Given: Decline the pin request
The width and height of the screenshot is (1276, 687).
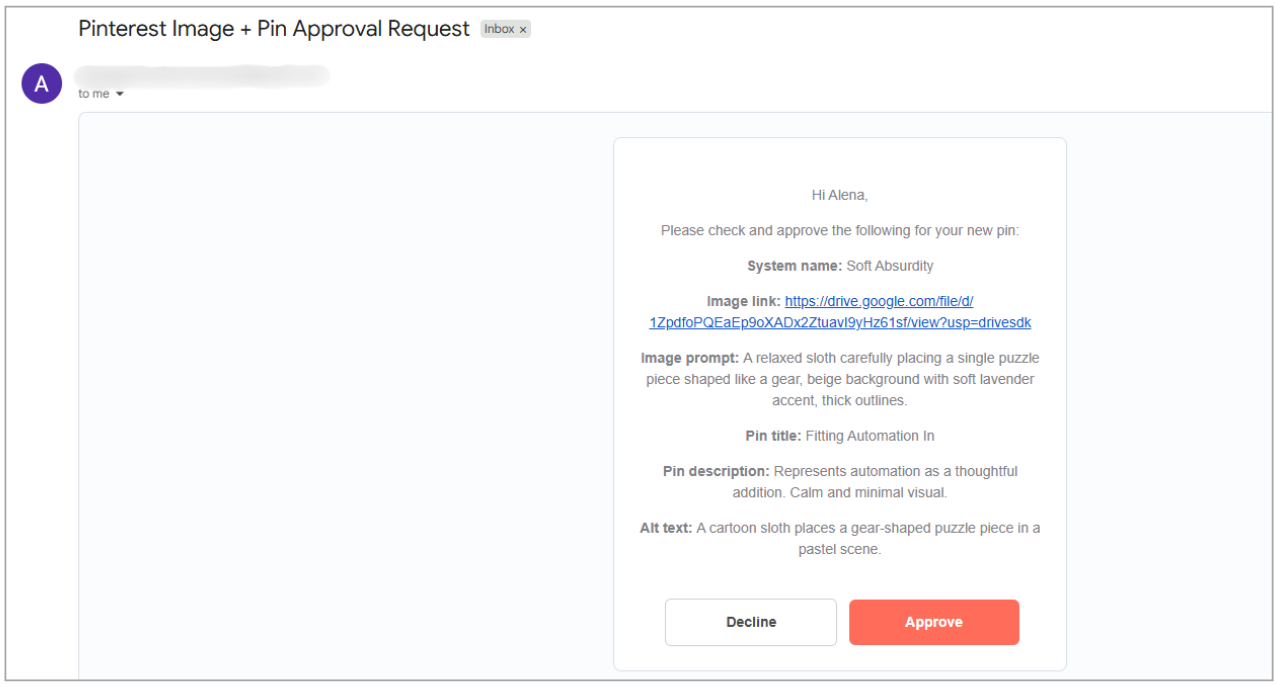Looking at the screenshot, I should (750, 621).
